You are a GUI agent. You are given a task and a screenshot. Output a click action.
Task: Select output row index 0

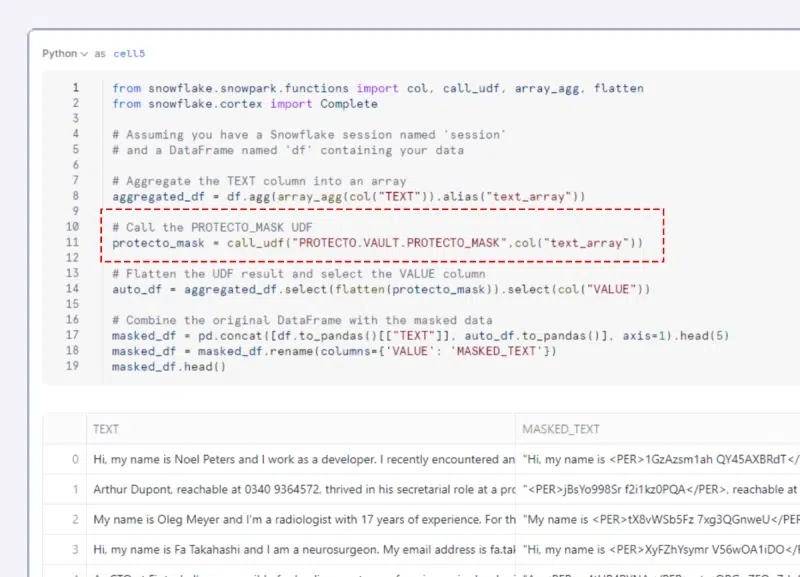[75, 460]
